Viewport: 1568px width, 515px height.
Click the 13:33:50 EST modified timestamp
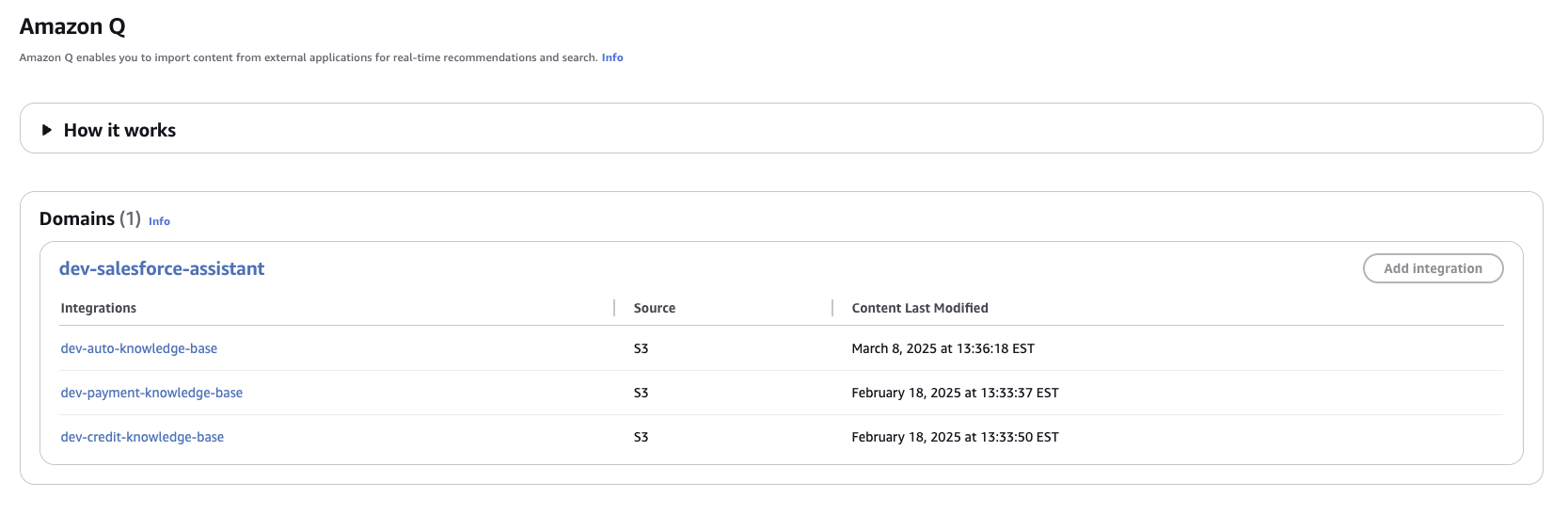(x=955, y=437)
